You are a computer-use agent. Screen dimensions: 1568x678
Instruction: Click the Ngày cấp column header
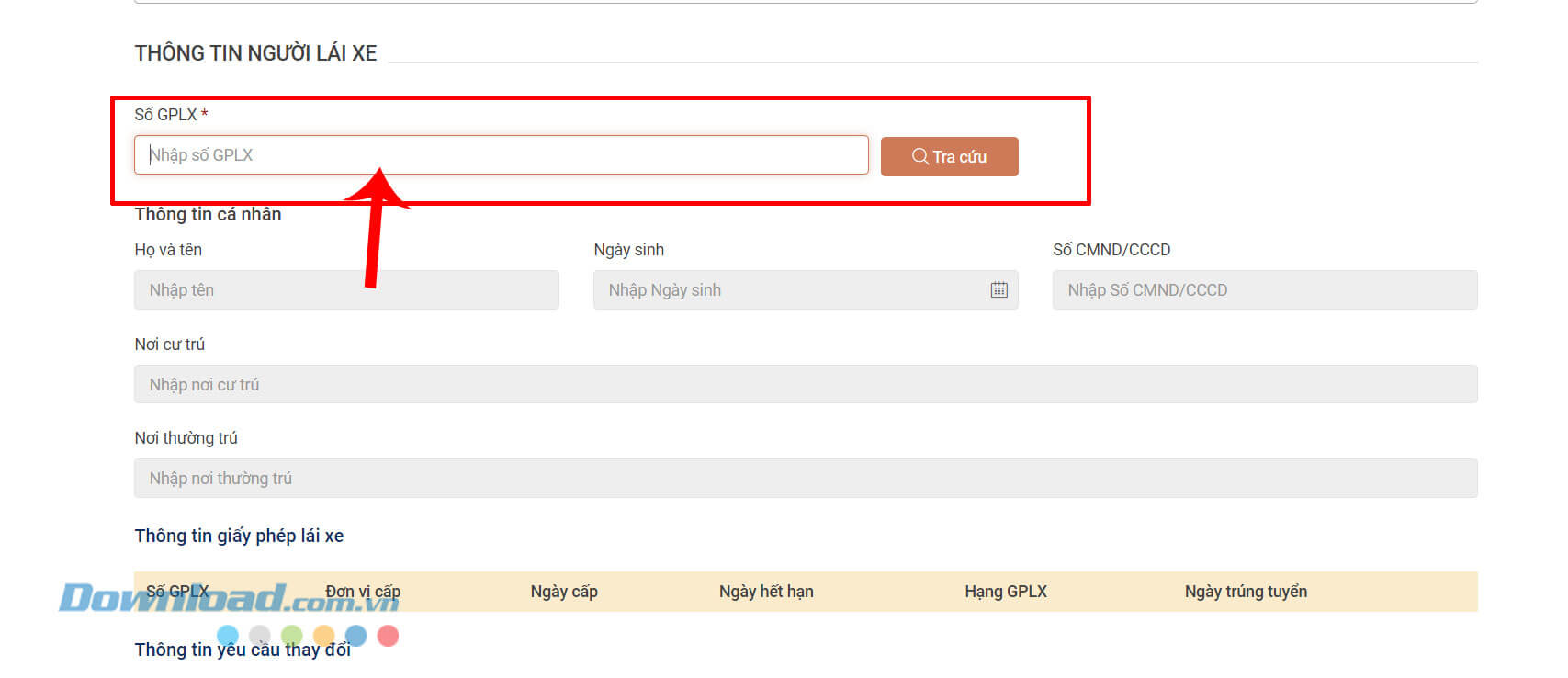pyautogui.click(x=564, y=592)
